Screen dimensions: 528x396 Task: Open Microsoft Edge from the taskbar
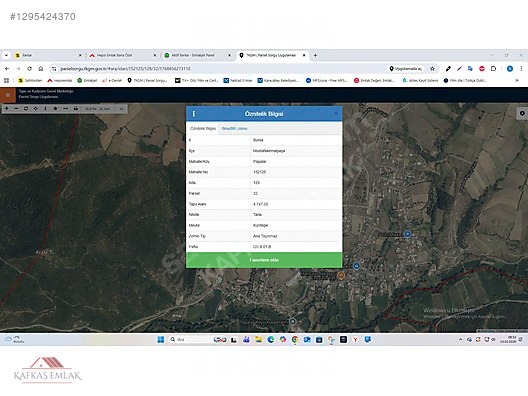[x=270, y=339]
